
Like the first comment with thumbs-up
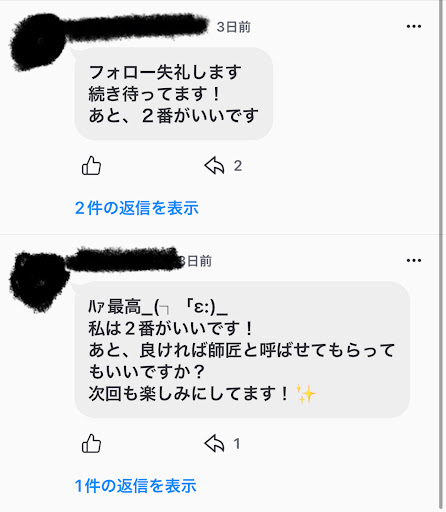click(x=91, y=166)
